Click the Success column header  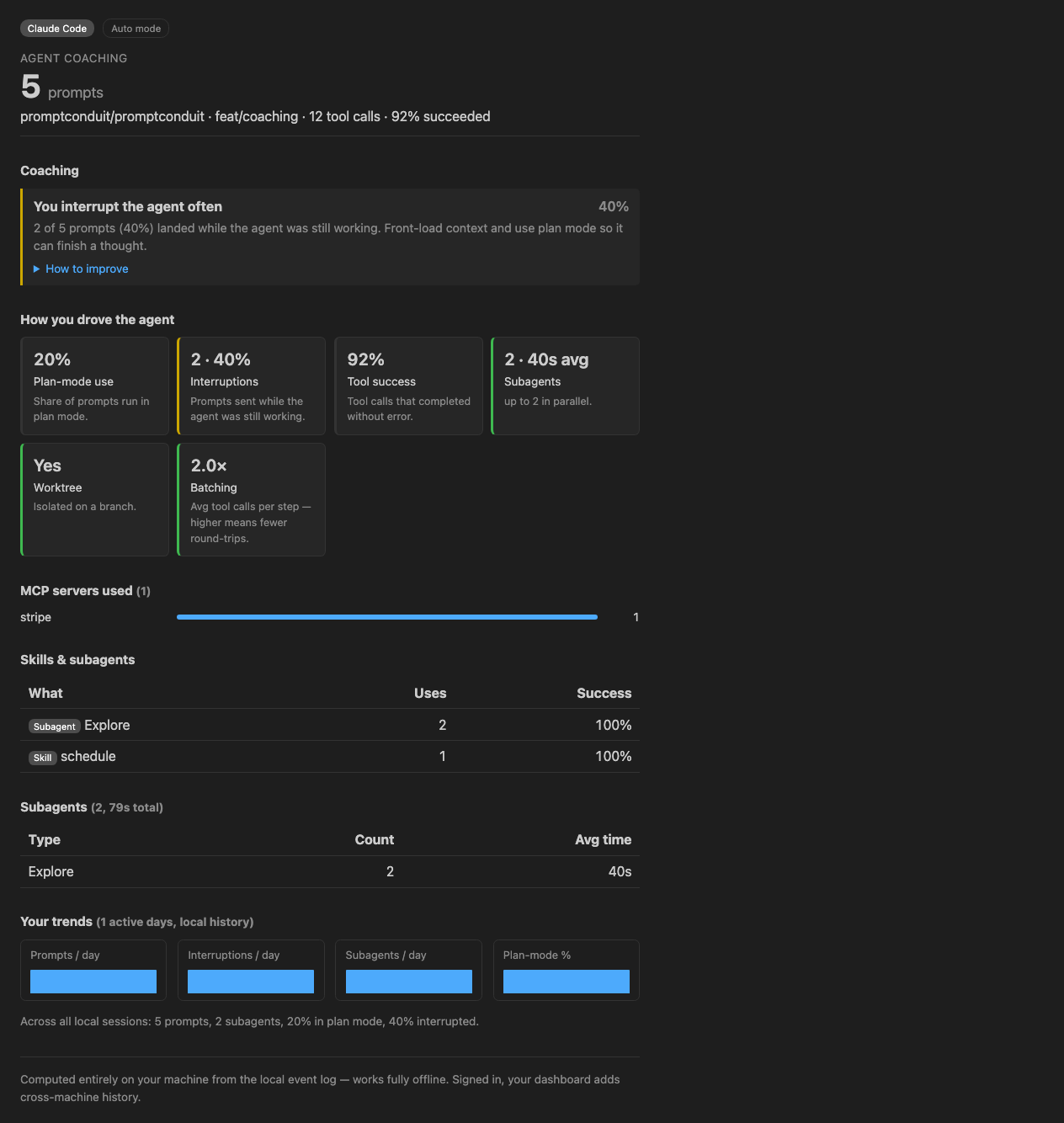point(604,693)
